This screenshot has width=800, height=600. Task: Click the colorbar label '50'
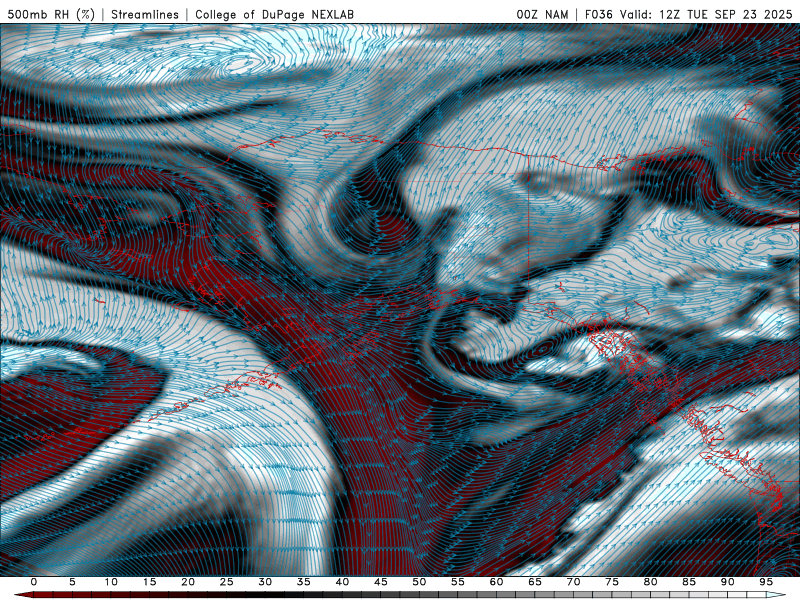click(x=419, y=582)
